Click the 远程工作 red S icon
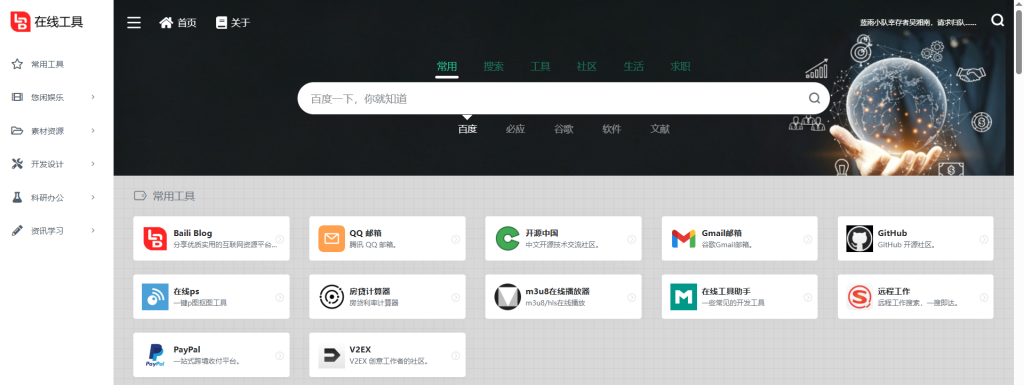This screenshot has height=385, width=1024. [x=859, y=297]
